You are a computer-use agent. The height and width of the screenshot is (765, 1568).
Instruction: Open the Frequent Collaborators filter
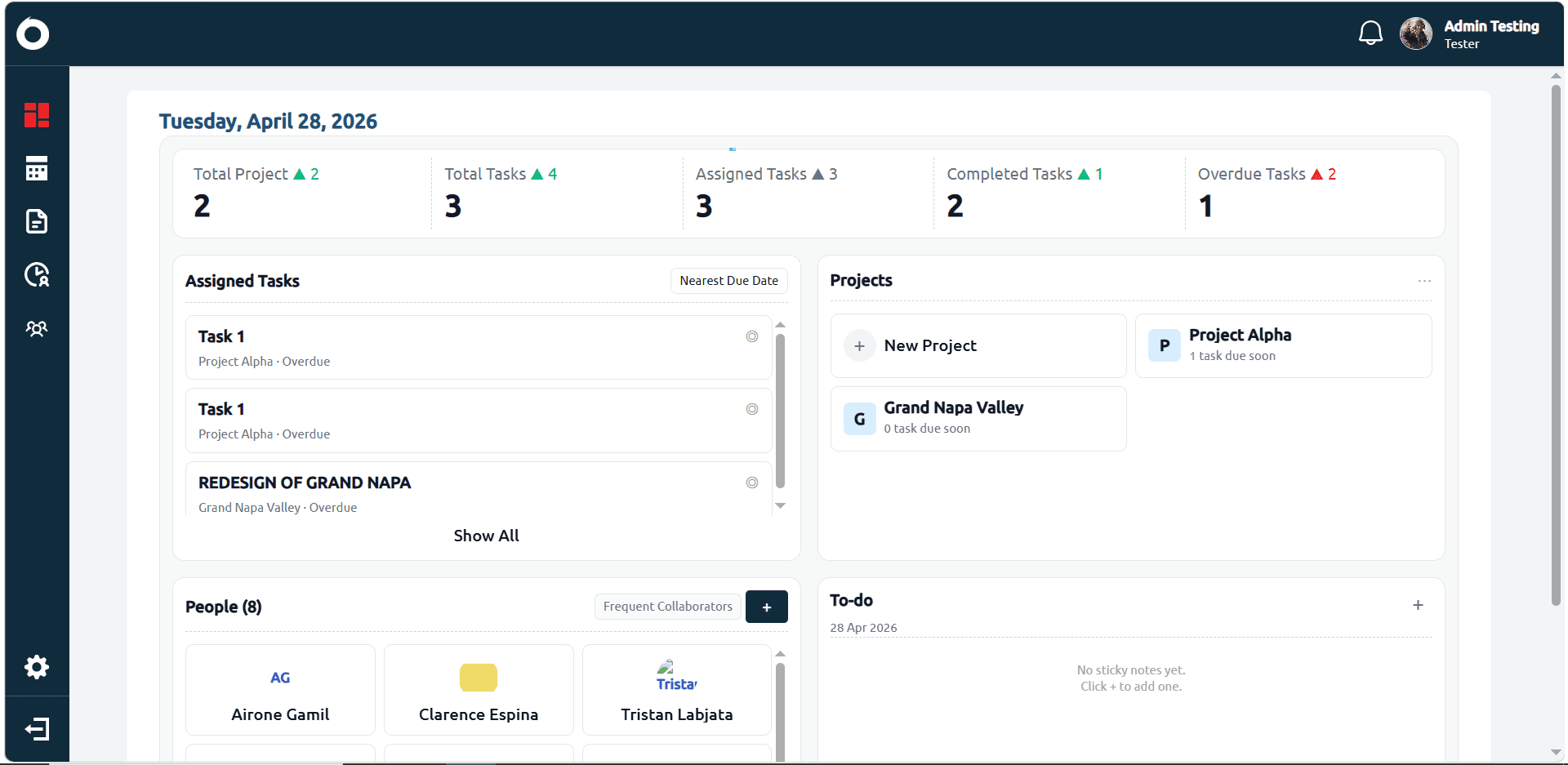pyautogui.click(x=666, y=606)
